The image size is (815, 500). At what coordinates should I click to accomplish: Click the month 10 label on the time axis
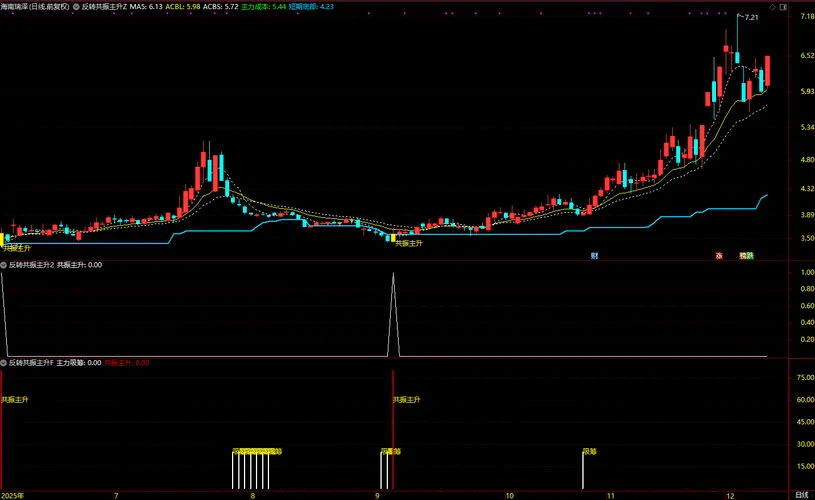point(509,495)
